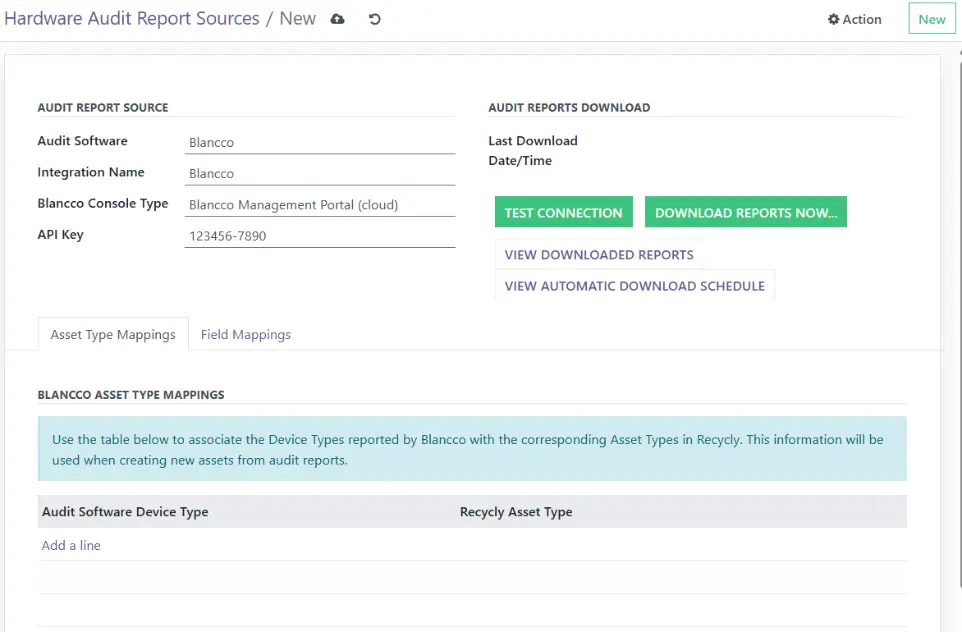This screenshot has height=632, width=962.
Task: Click the Test Connection button
Action: coord(563,212)
